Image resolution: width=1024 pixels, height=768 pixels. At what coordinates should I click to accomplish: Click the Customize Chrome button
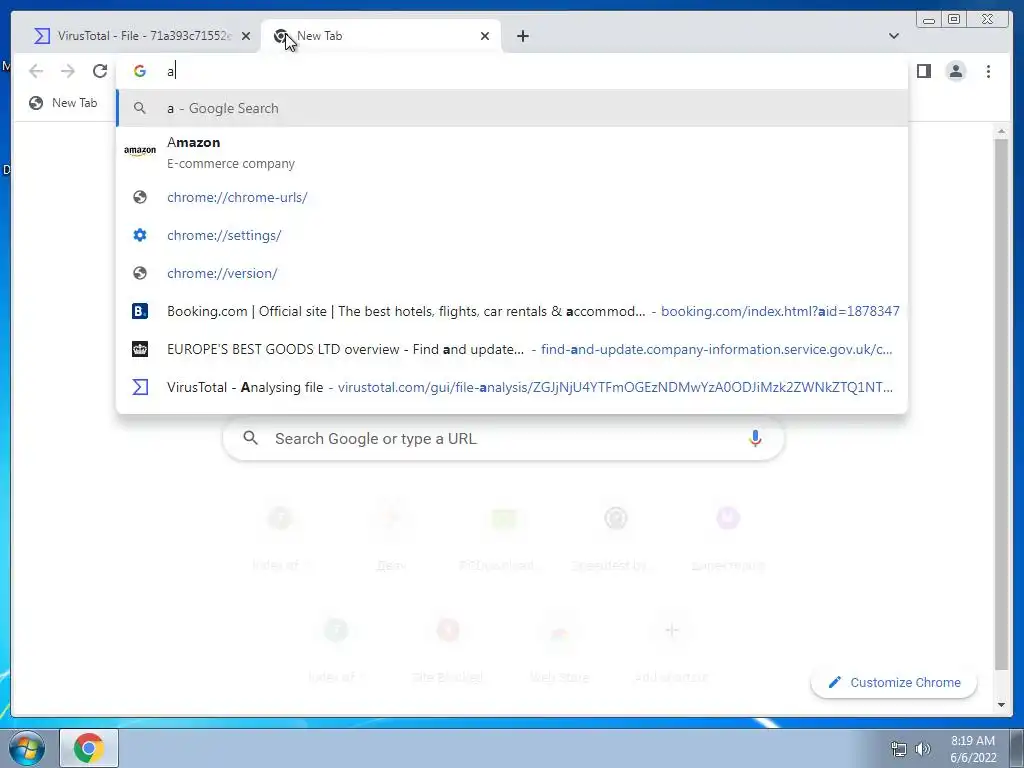pos(893,682)
